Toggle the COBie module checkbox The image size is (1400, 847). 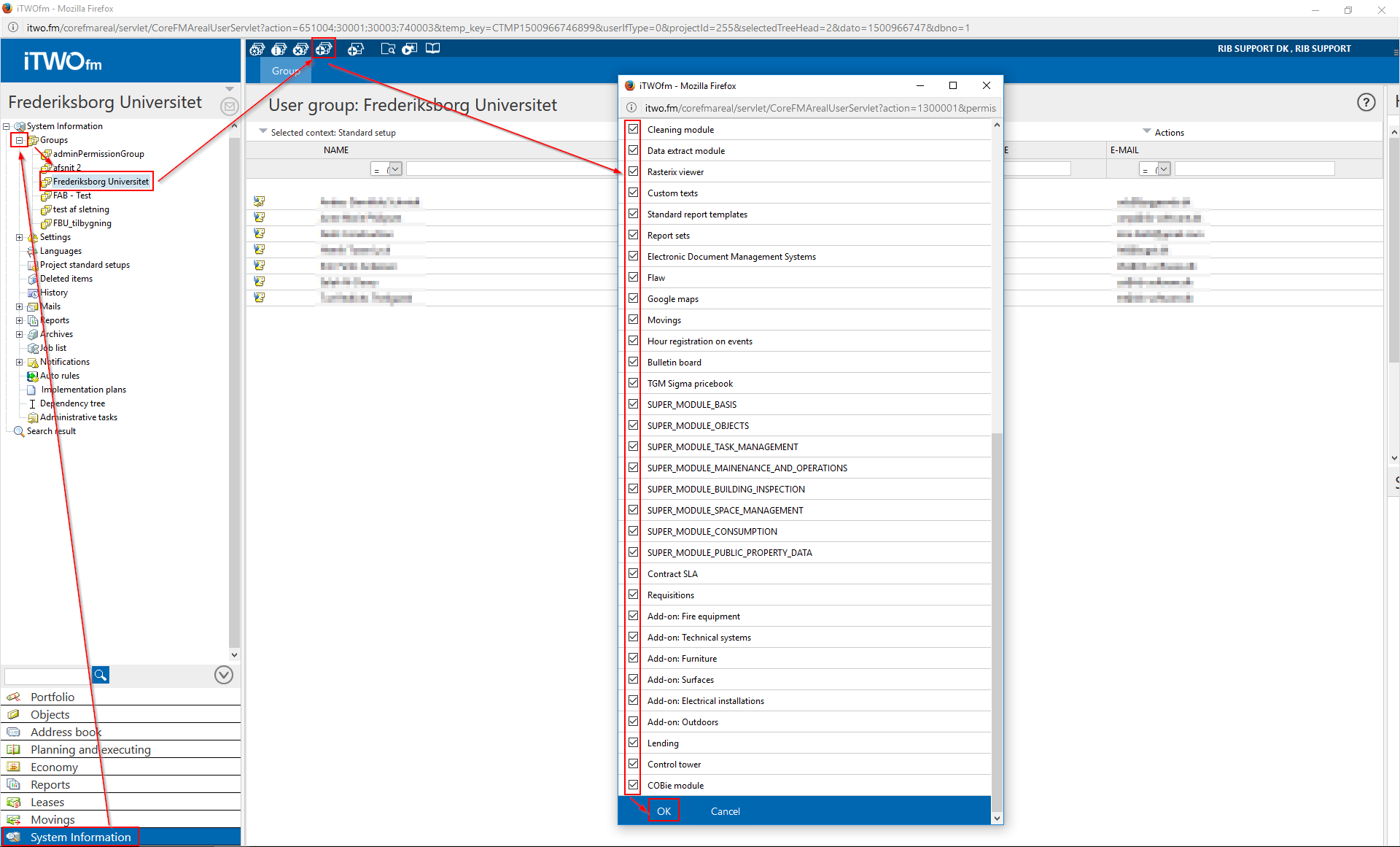[633, 785]
